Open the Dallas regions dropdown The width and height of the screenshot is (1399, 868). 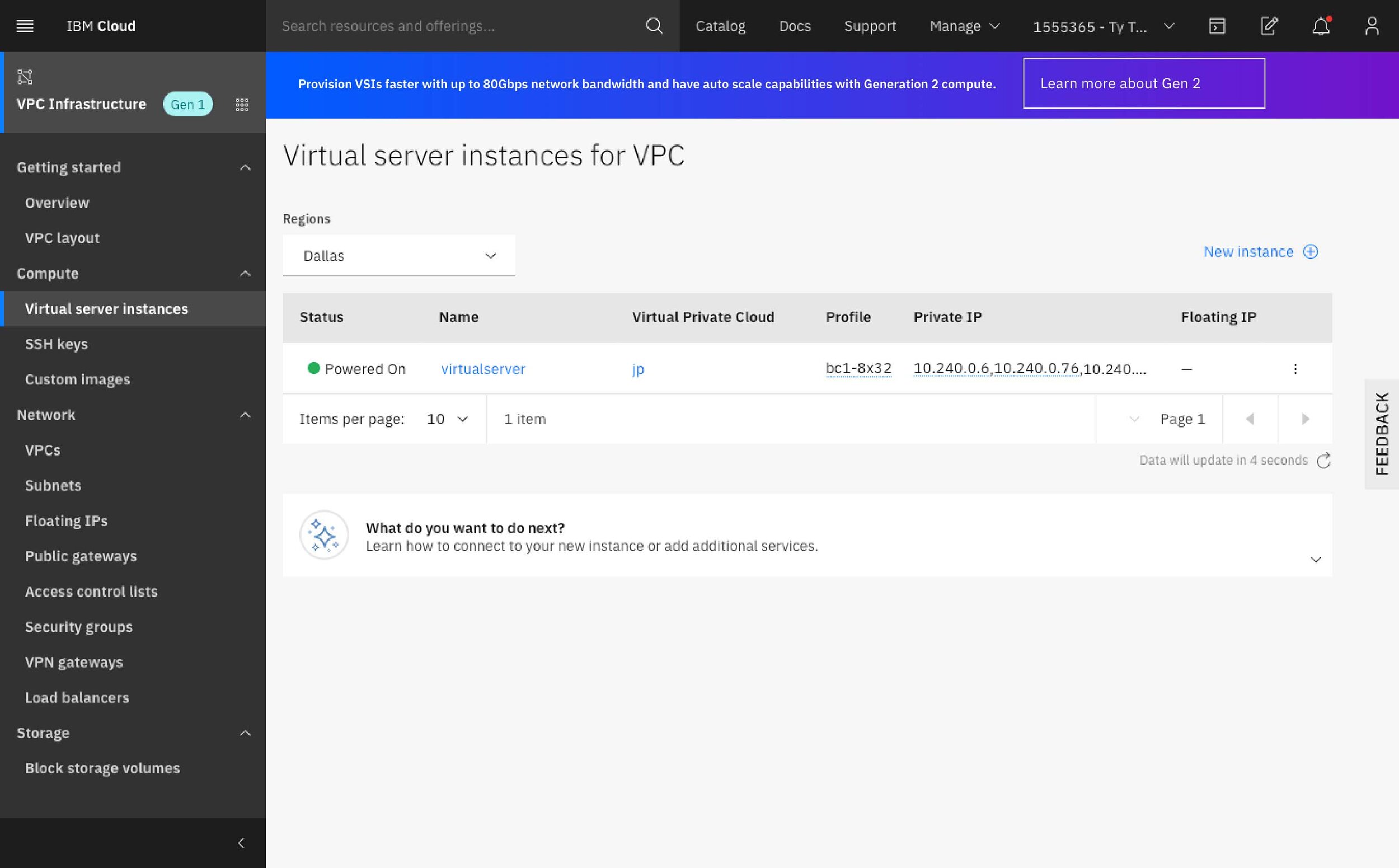click(398, 255)
